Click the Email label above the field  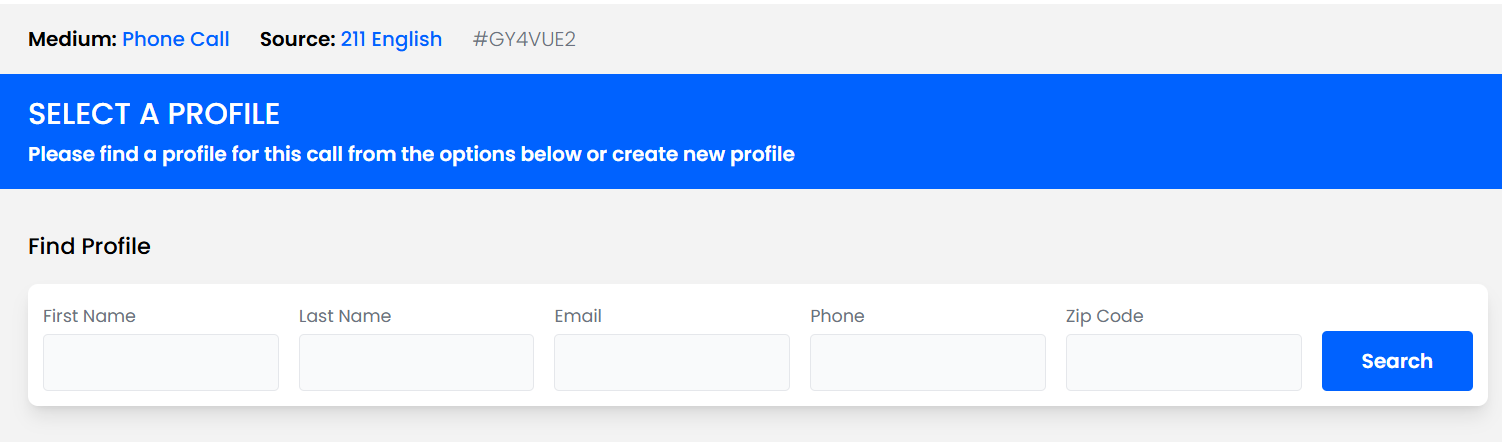click(x=578, y=316)
